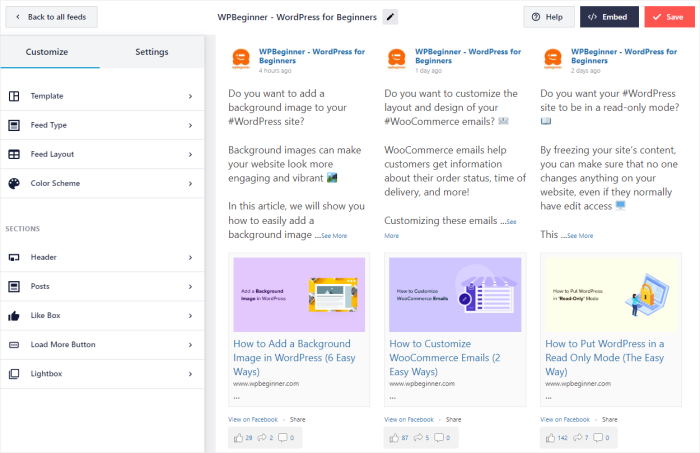Click the WPBeginner avatar on first post
700x453 pixels.
[240, 59]
